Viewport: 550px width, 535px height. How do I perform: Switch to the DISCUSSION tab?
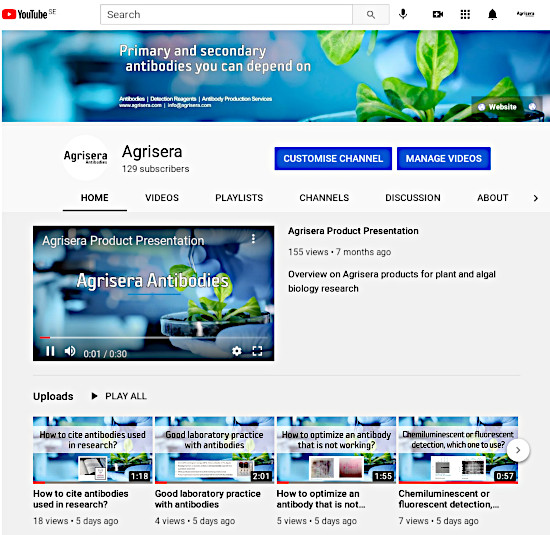413,198
